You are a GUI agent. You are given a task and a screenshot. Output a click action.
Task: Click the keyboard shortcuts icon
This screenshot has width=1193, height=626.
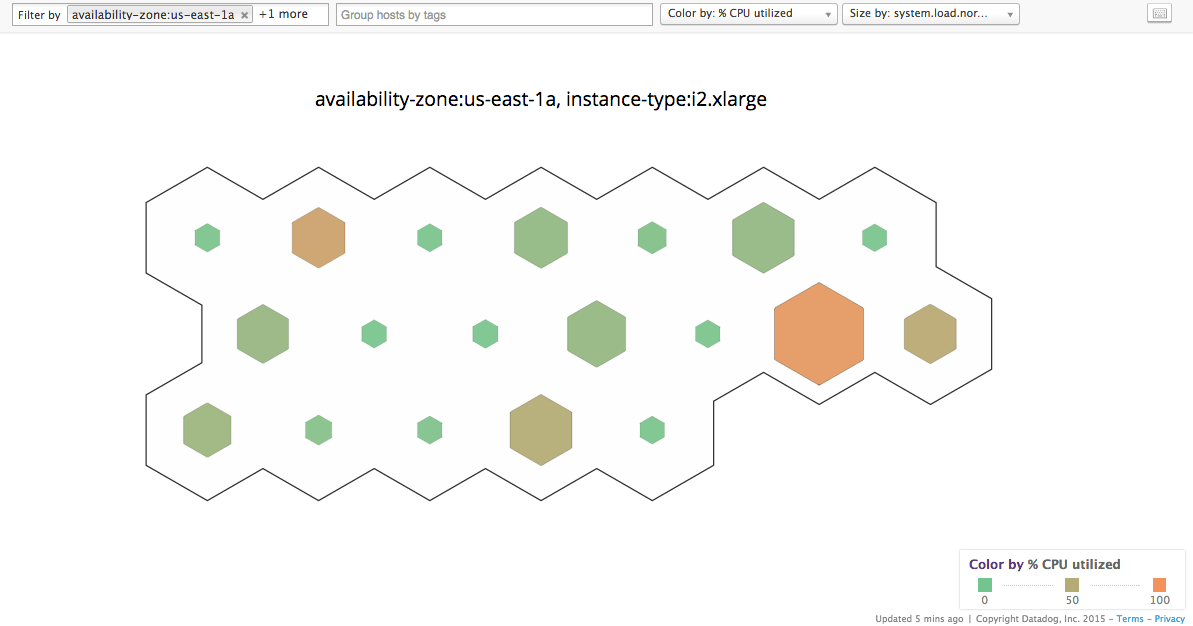[1159, 14]
